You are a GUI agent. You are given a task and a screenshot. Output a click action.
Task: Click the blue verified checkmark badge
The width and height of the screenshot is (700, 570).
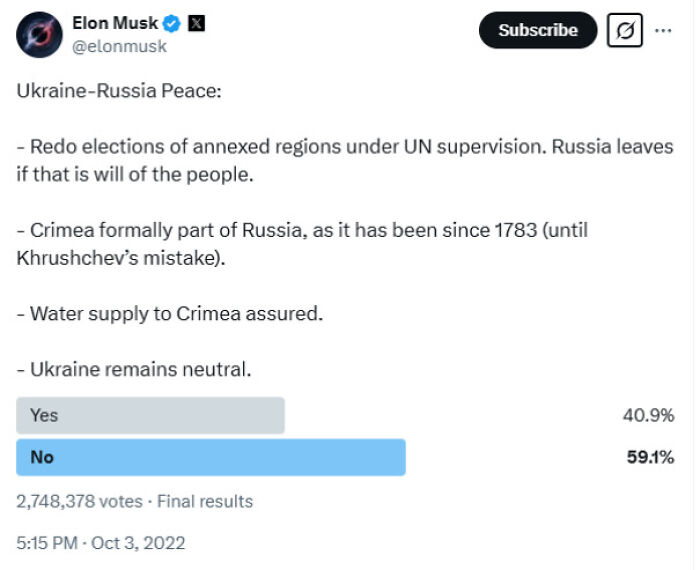click(172, 23)
